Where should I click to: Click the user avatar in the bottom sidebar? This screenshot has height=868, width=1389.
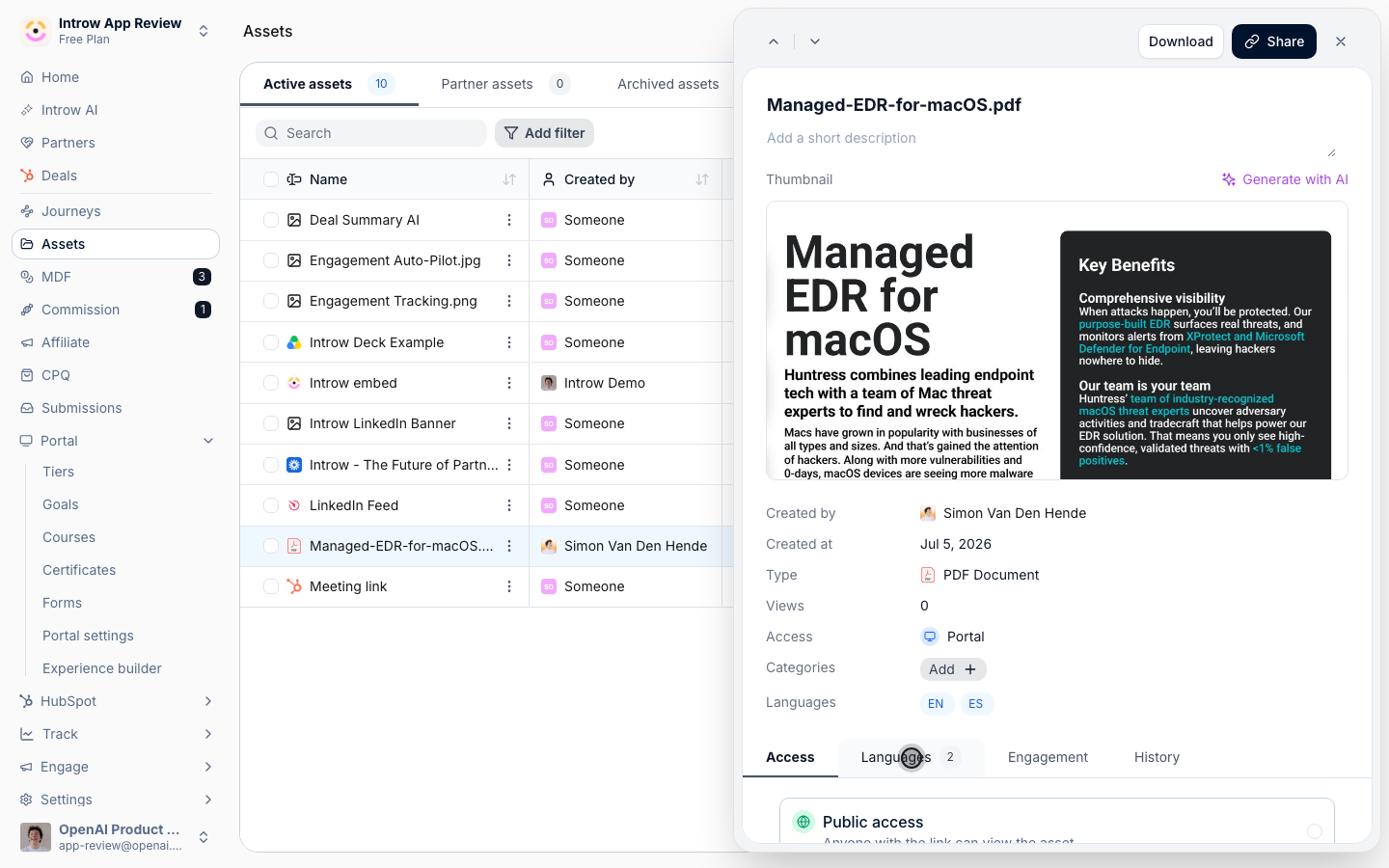[x=36, y=837]
